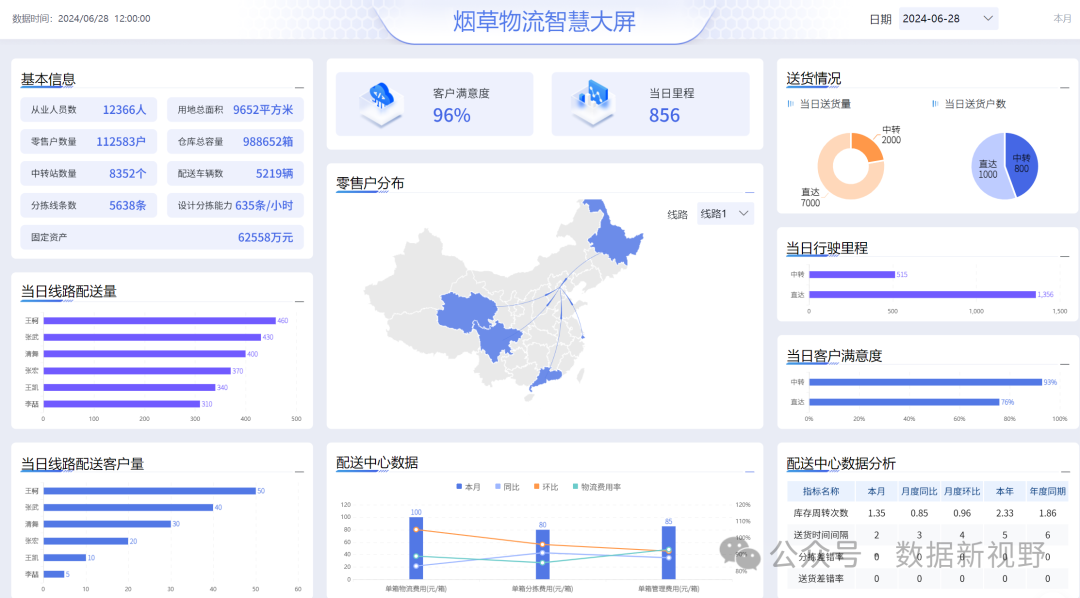This screenshot has width=1080, height=598.
Task: Click the minimize icon on 零售户分布 panel
Action: click(x=749, y=191)
